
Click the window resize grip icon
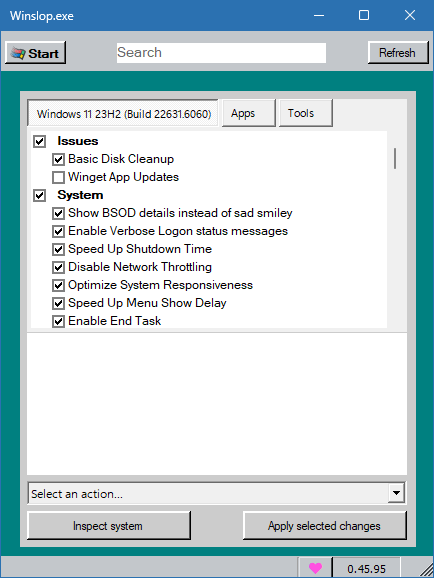pos(427,570)
